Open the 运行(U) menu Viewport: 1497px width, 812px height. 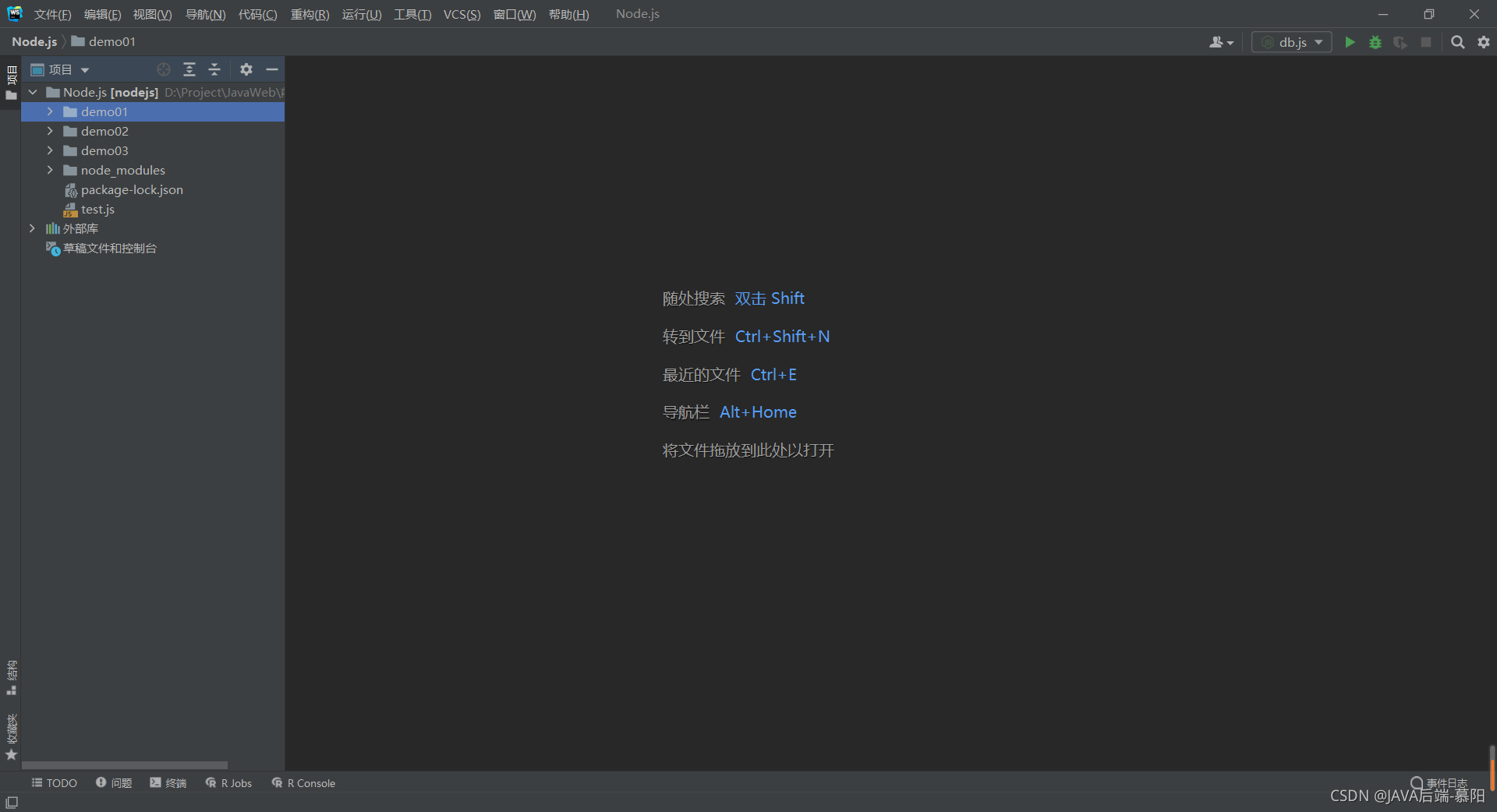point(361,15)
